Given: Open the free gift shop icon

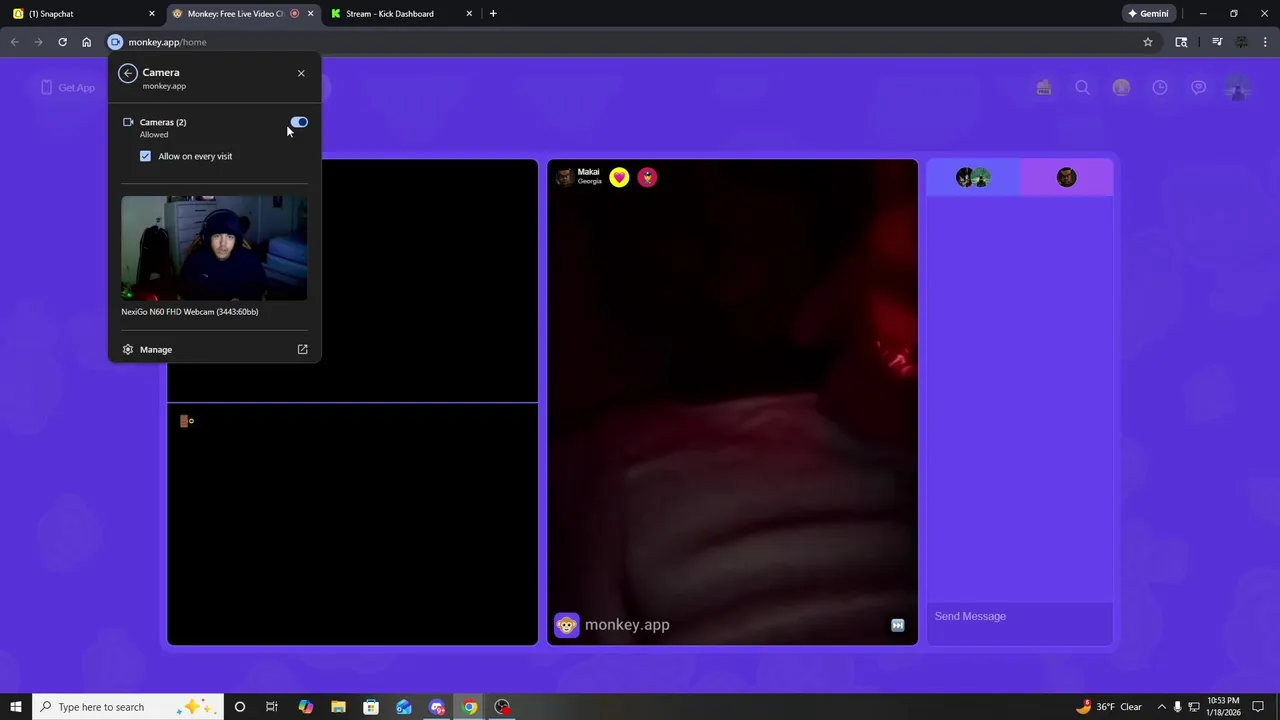Looking at the screenshot, I should pyautogui.click(x=1044, y=87).
